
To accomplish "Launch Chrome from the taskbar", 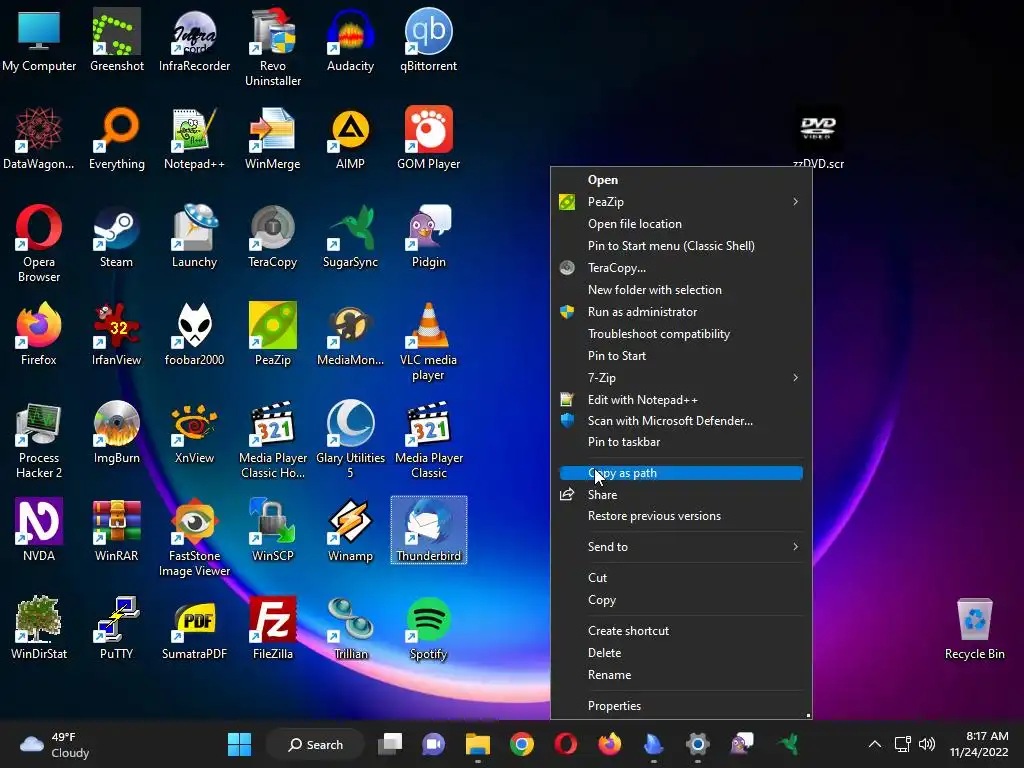I will [x=522, y=744].
